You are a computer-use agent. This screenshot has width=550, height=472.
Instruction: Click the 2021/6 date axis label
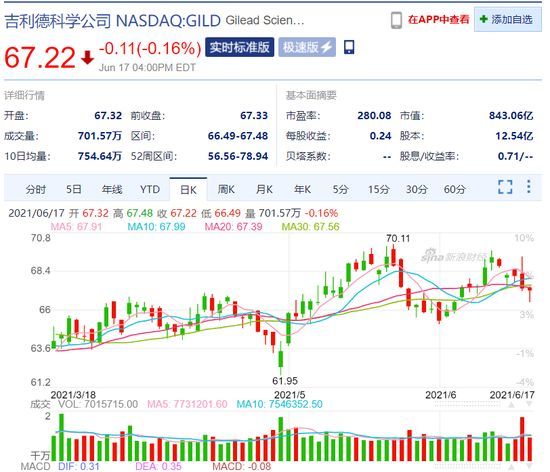click(x=441, y=395)
